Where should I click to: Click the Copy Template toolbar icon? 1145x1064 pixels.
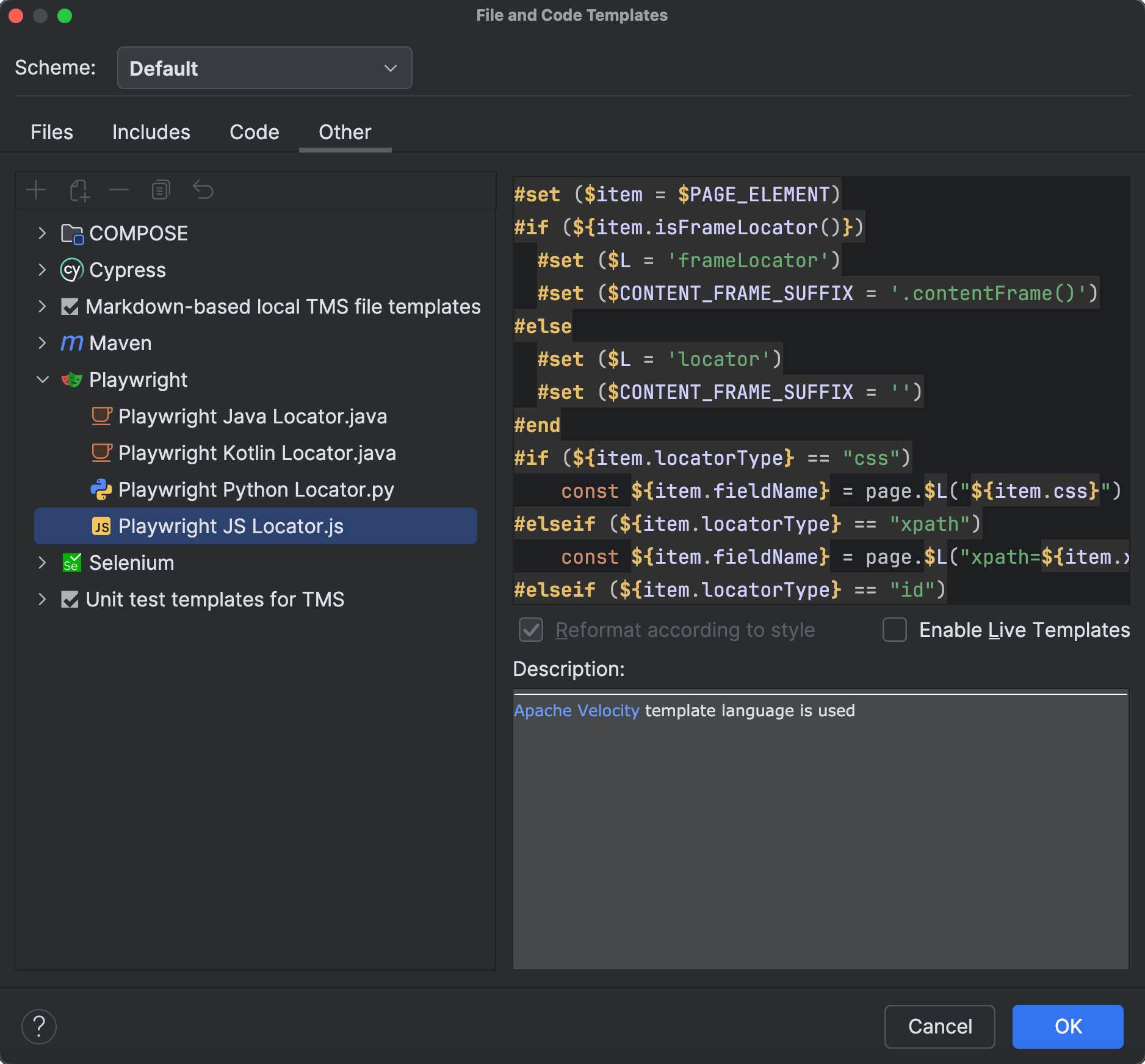point(161,190)
